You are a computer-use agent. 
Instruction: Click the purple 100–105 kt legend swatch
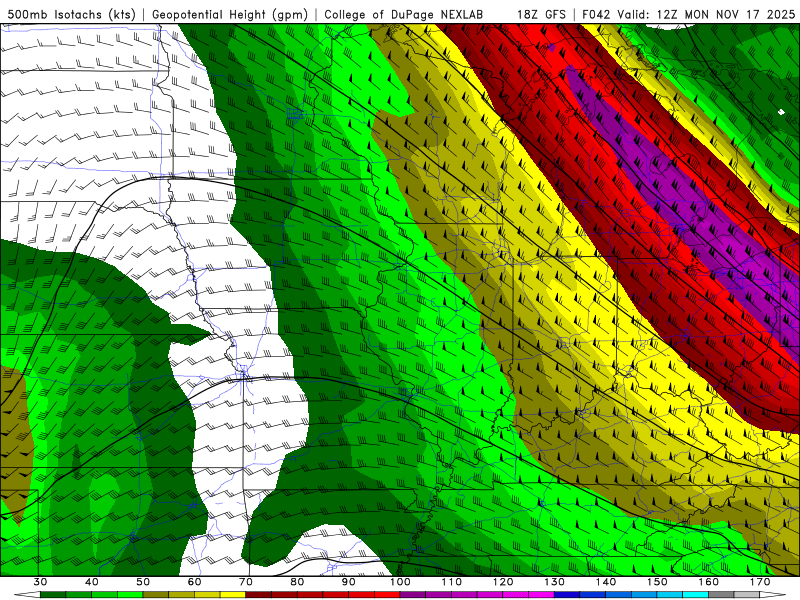413,595
